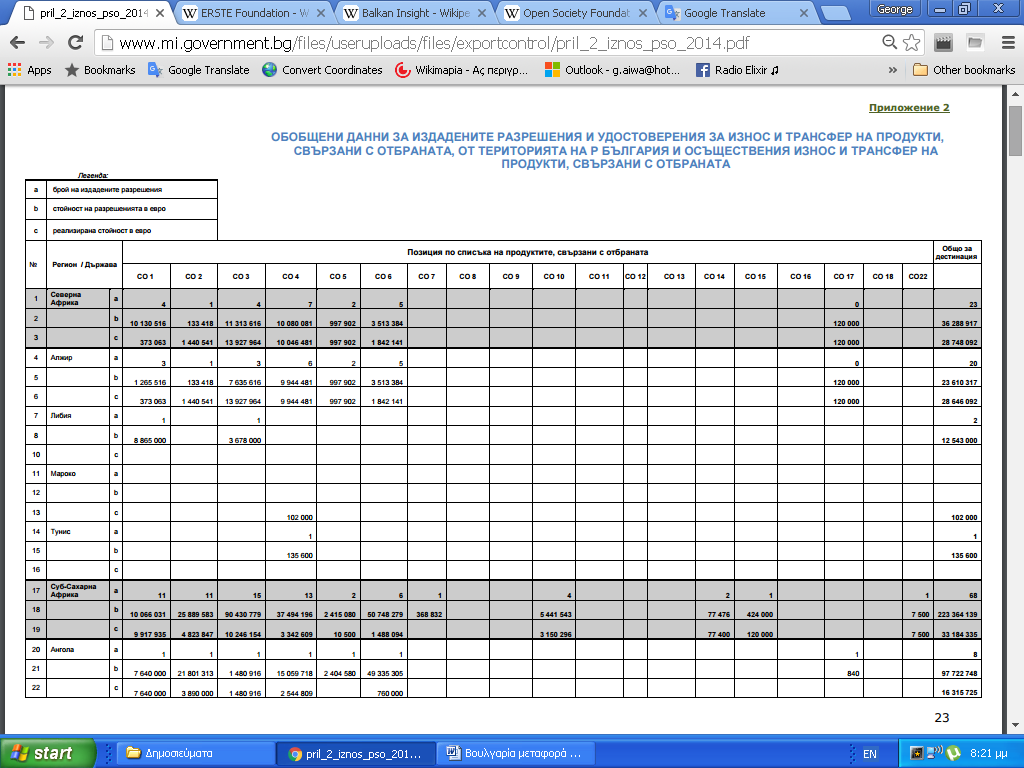Click the clapperboard extension icon
Image resolution: width=1024 pixels, height=768 pixels.
click(943, 43)
